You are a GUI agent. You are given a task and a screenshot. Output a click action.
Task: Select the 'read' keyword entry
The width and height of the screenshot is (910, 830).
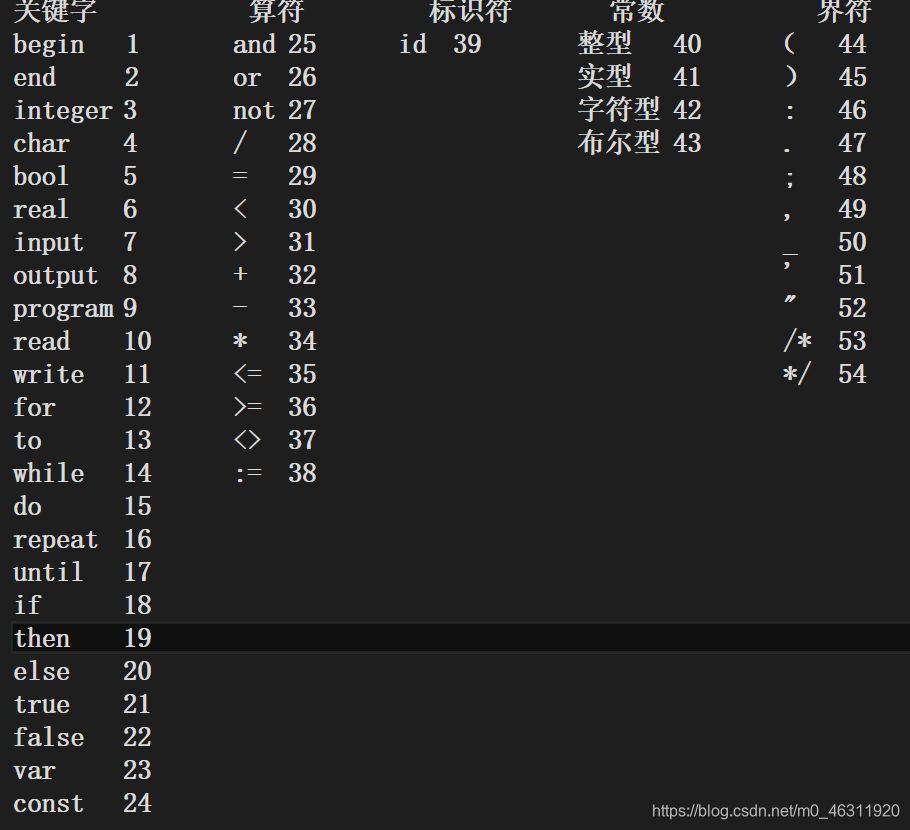(42, 341)
